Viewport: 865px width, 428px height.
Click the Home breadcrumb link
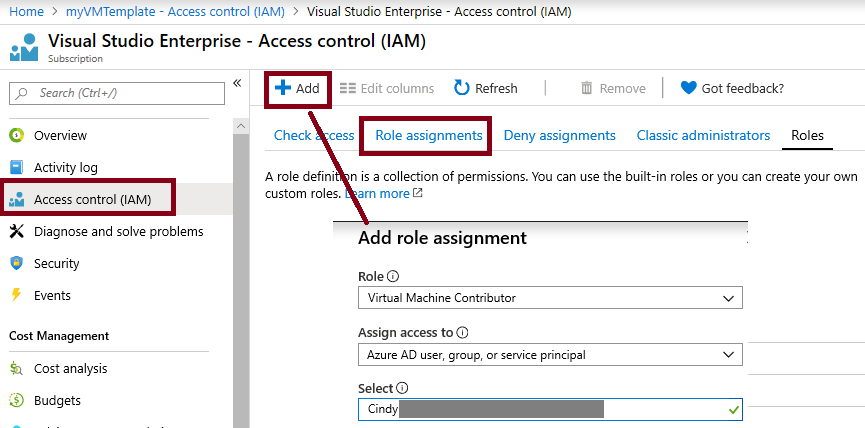tap(26, 12)
